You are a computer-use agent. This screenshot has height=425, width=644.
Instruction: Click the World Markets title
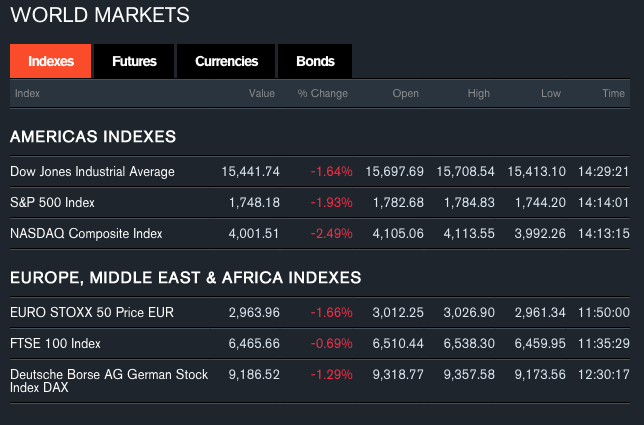(100, 15)
